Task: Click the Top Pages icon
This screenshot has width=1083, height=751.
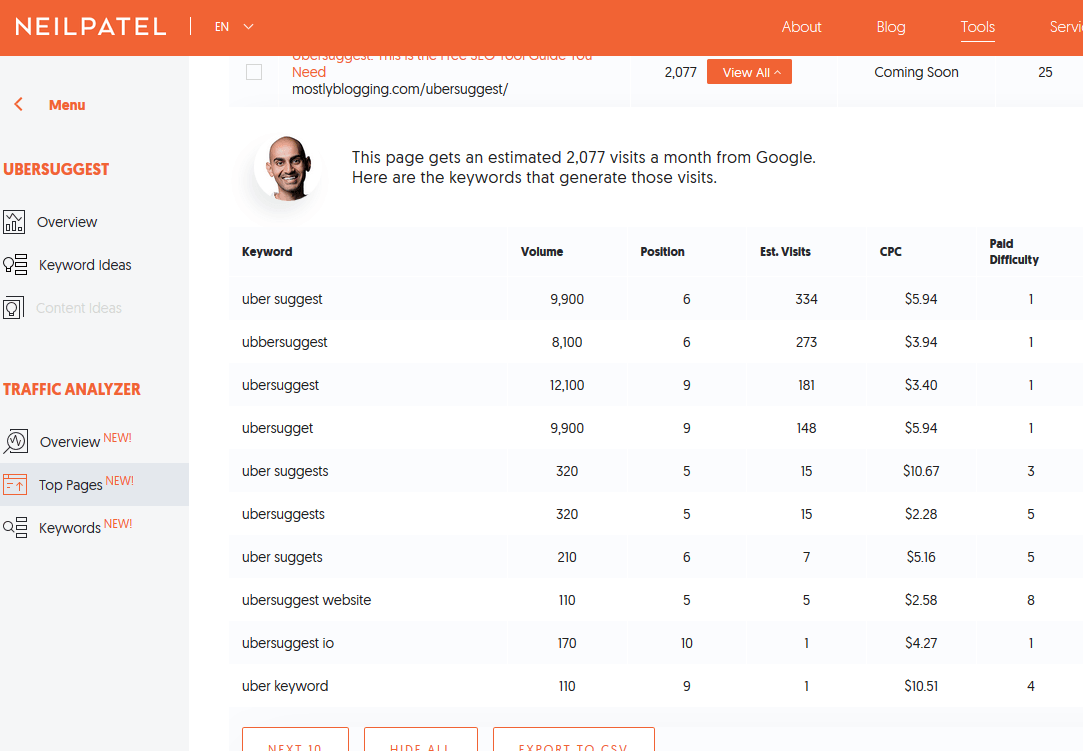Action: (15, 484)
